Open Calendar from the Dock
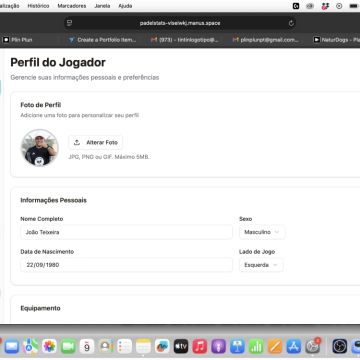The width and height of the screenshot is (360, 360). coord(87,347)
